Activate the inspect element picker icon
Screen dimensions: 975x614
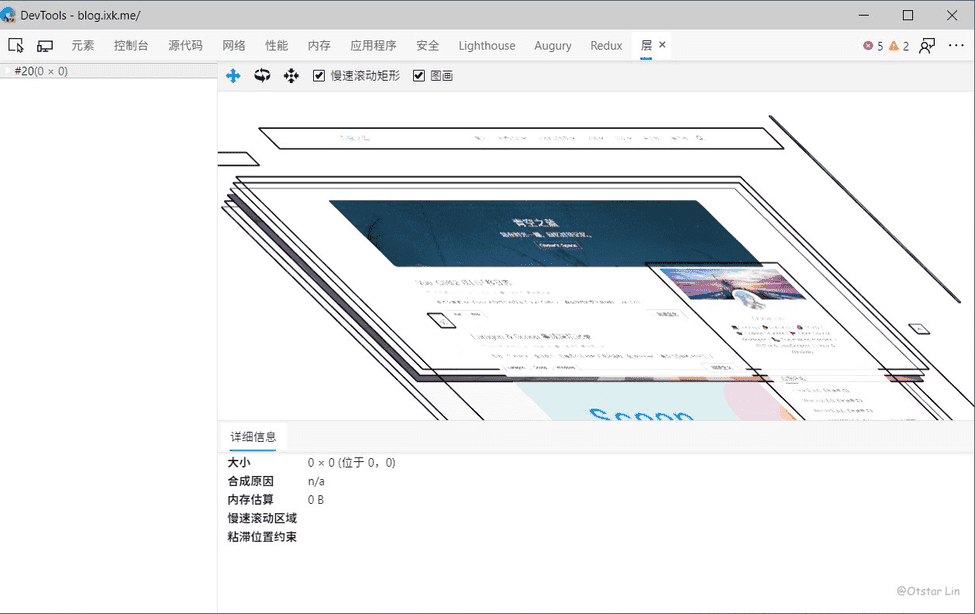point(16,46)
